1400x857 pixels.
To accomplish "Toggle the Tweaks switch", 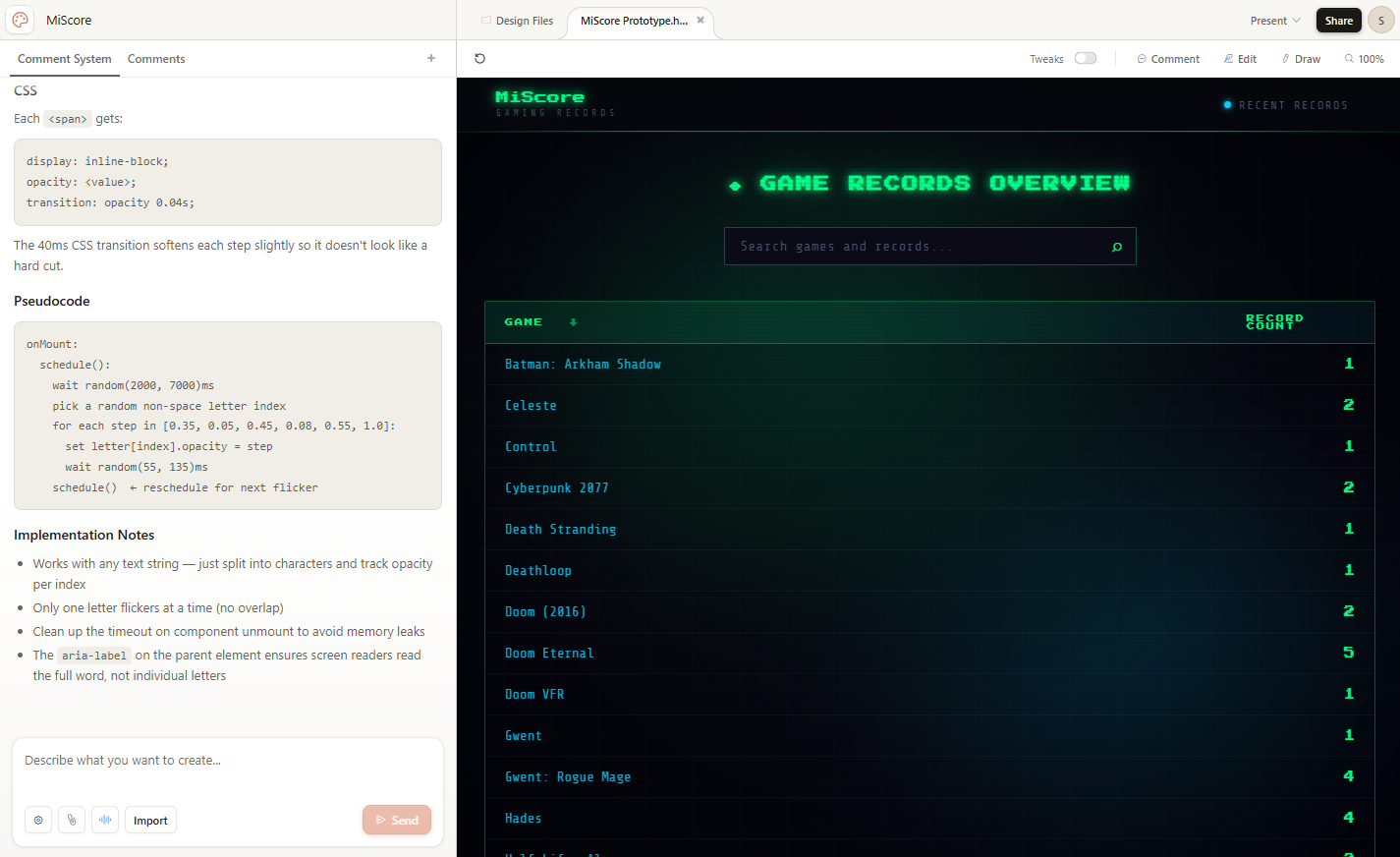I will click(1086, 58).
